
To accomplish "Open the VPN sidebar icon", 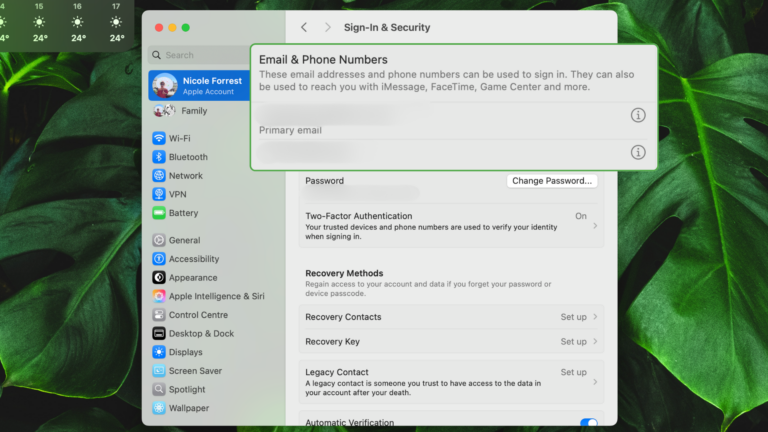I will (x=159, y=194).
